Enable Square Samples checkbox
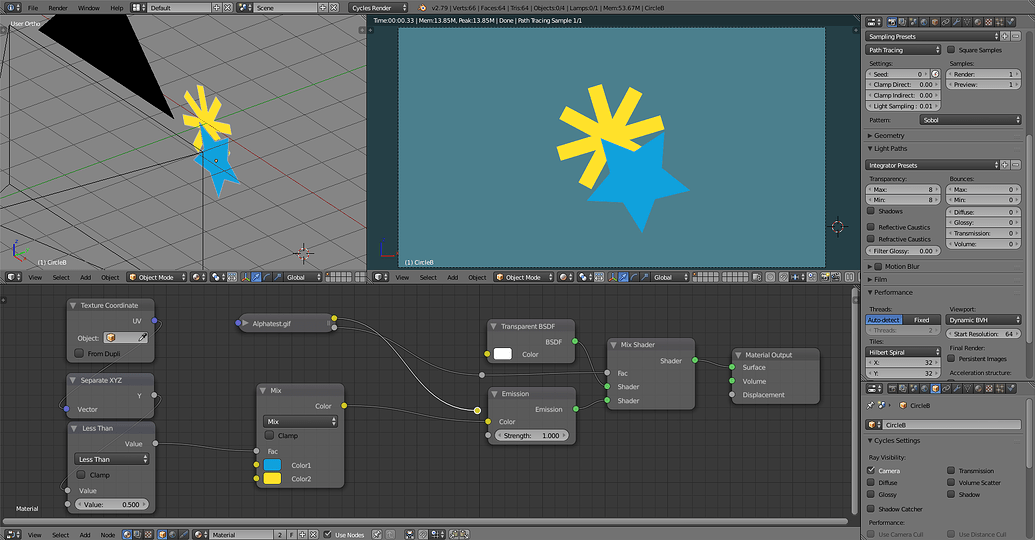The image size is (1035, 540). [951, 50]
